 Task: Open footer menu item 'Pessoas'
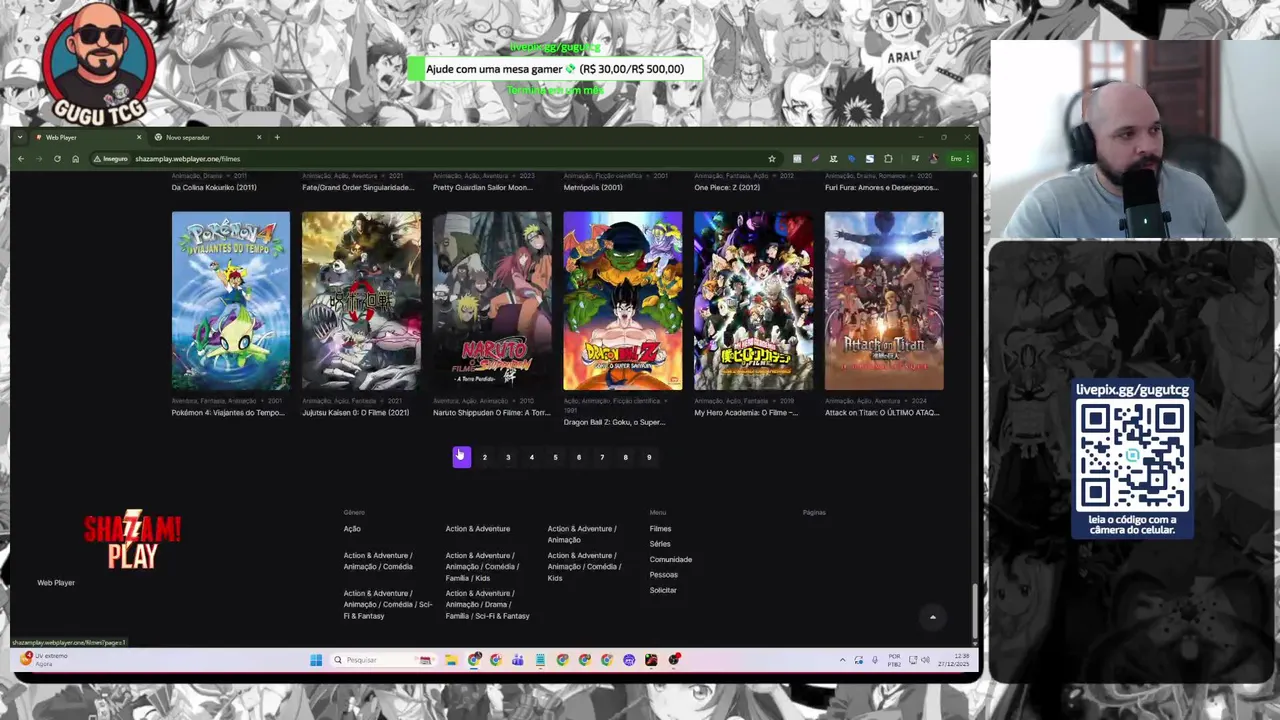point(664,575)
